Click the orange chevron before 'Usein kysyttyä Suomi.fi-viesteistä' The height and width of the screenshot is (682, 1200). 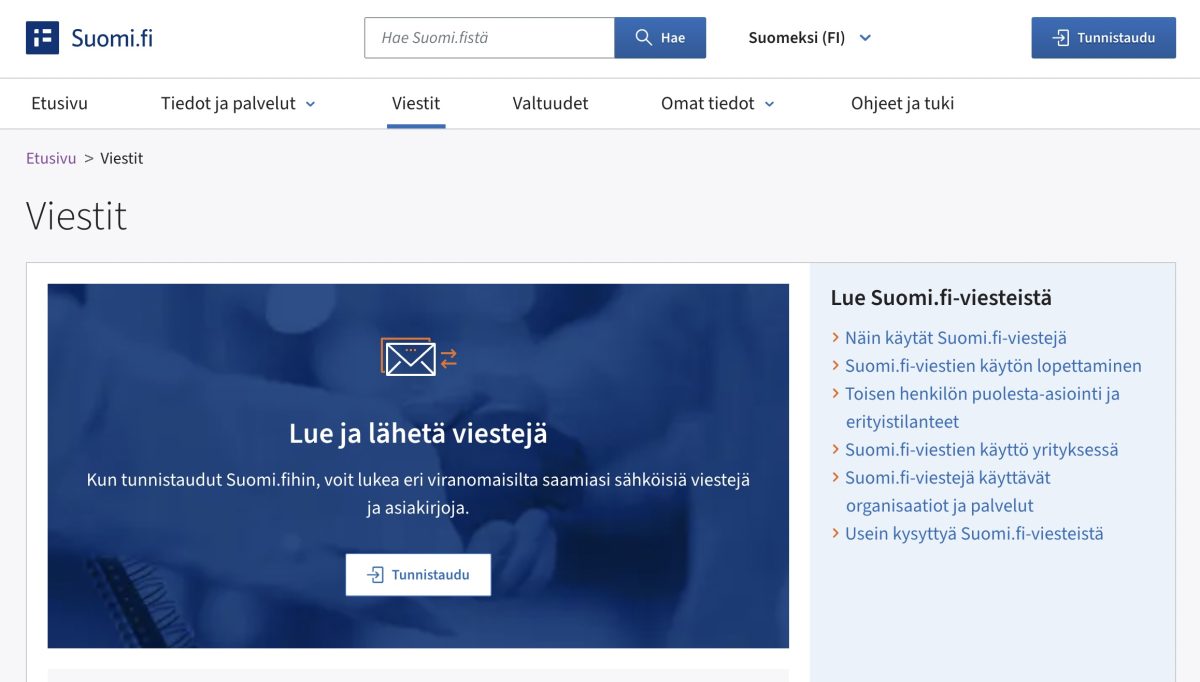click(835, 533)
